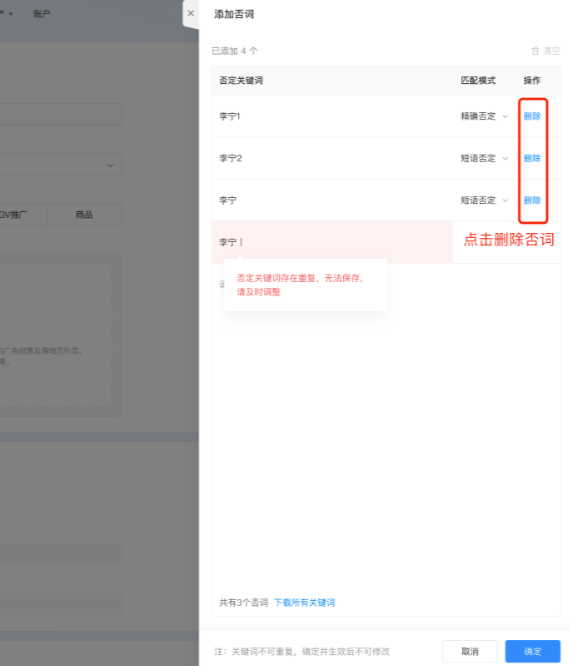This screenshot has height=666, width=570.
Task: Click the 取消 button
Action: tap(470, 651)
